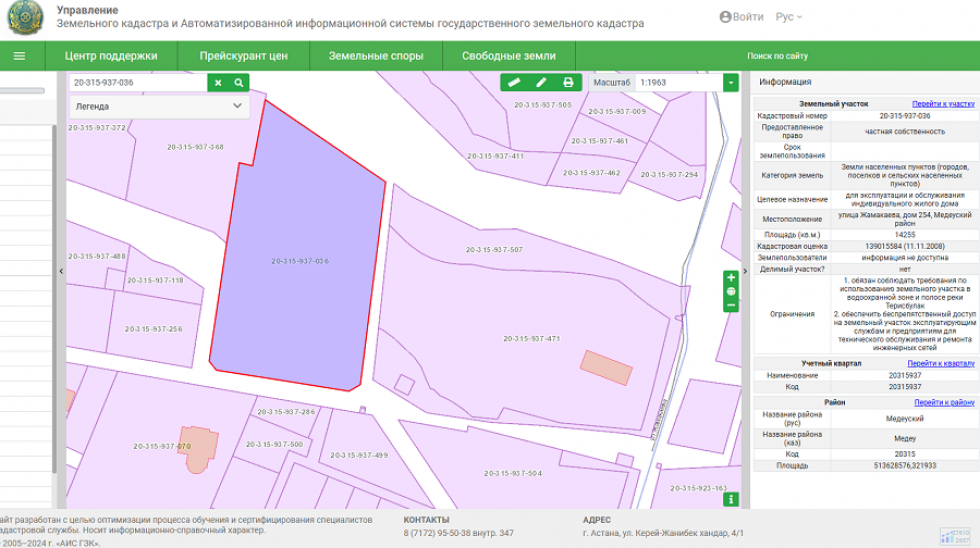Click the globe full-extent map button
980x548 pixels.
[x=731, y=292]
